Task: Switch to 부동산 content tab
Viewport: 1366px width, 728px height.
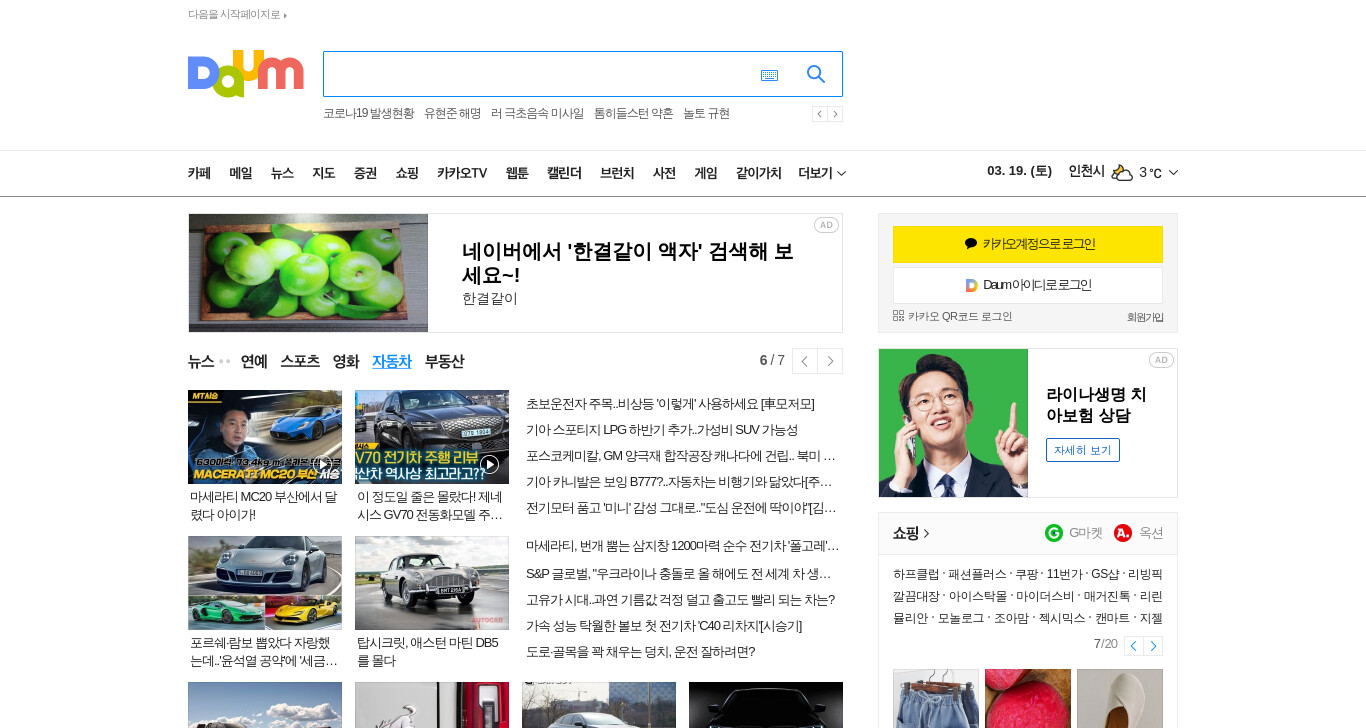Action: pos(444,361)
